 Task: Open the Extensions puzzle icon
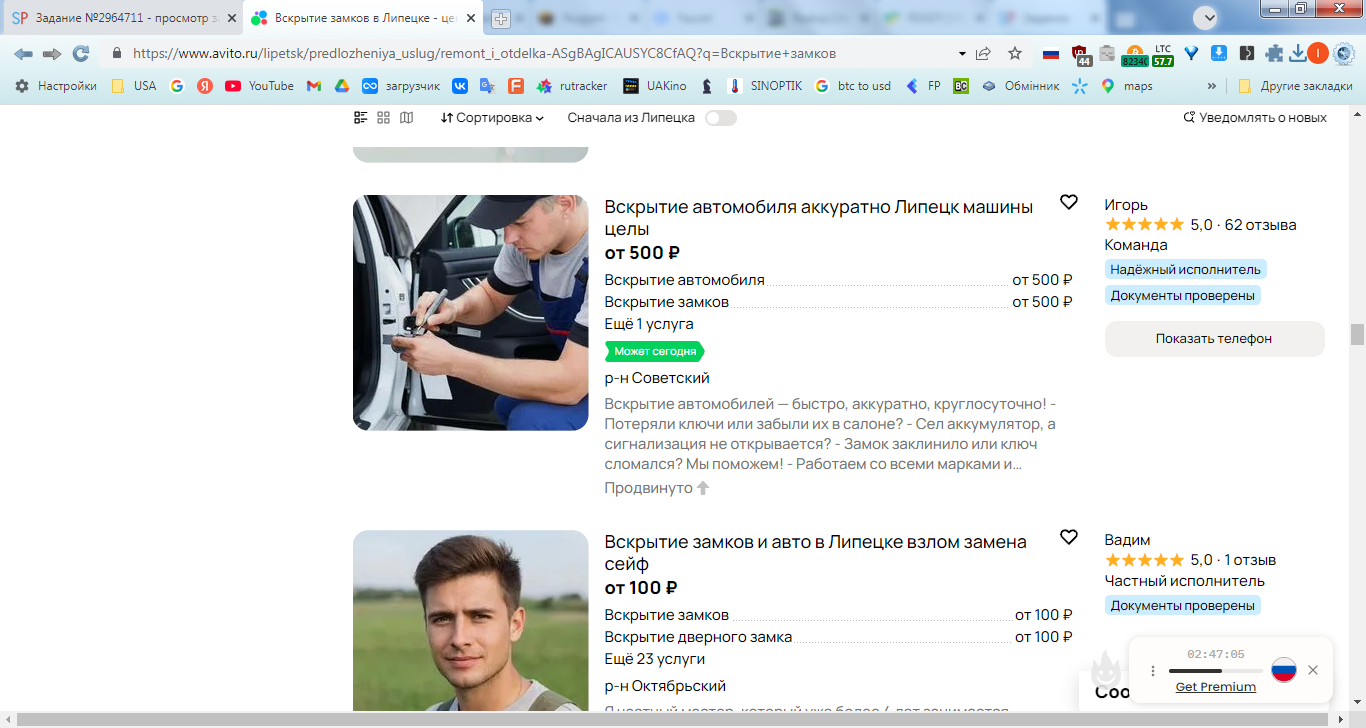pos(1274,53)
